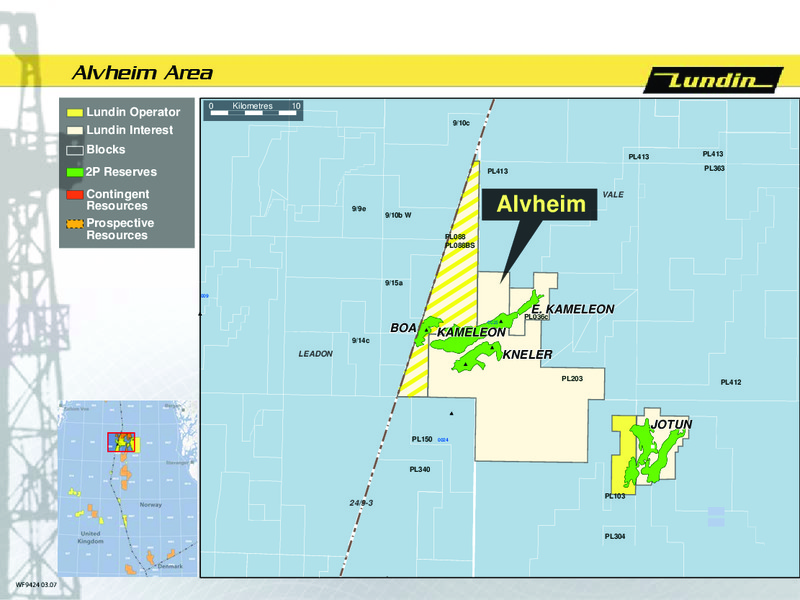Click the 'VALE' map label

(x=613, y=194)
